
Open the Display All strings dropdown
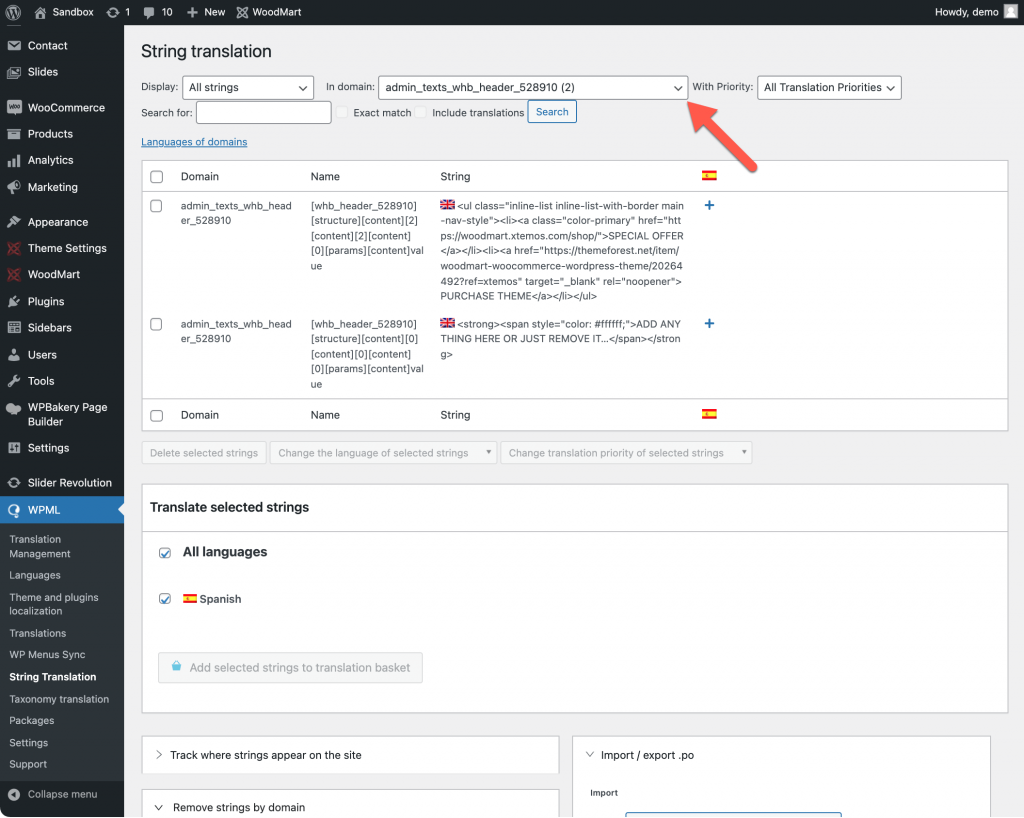coord(248,87)
